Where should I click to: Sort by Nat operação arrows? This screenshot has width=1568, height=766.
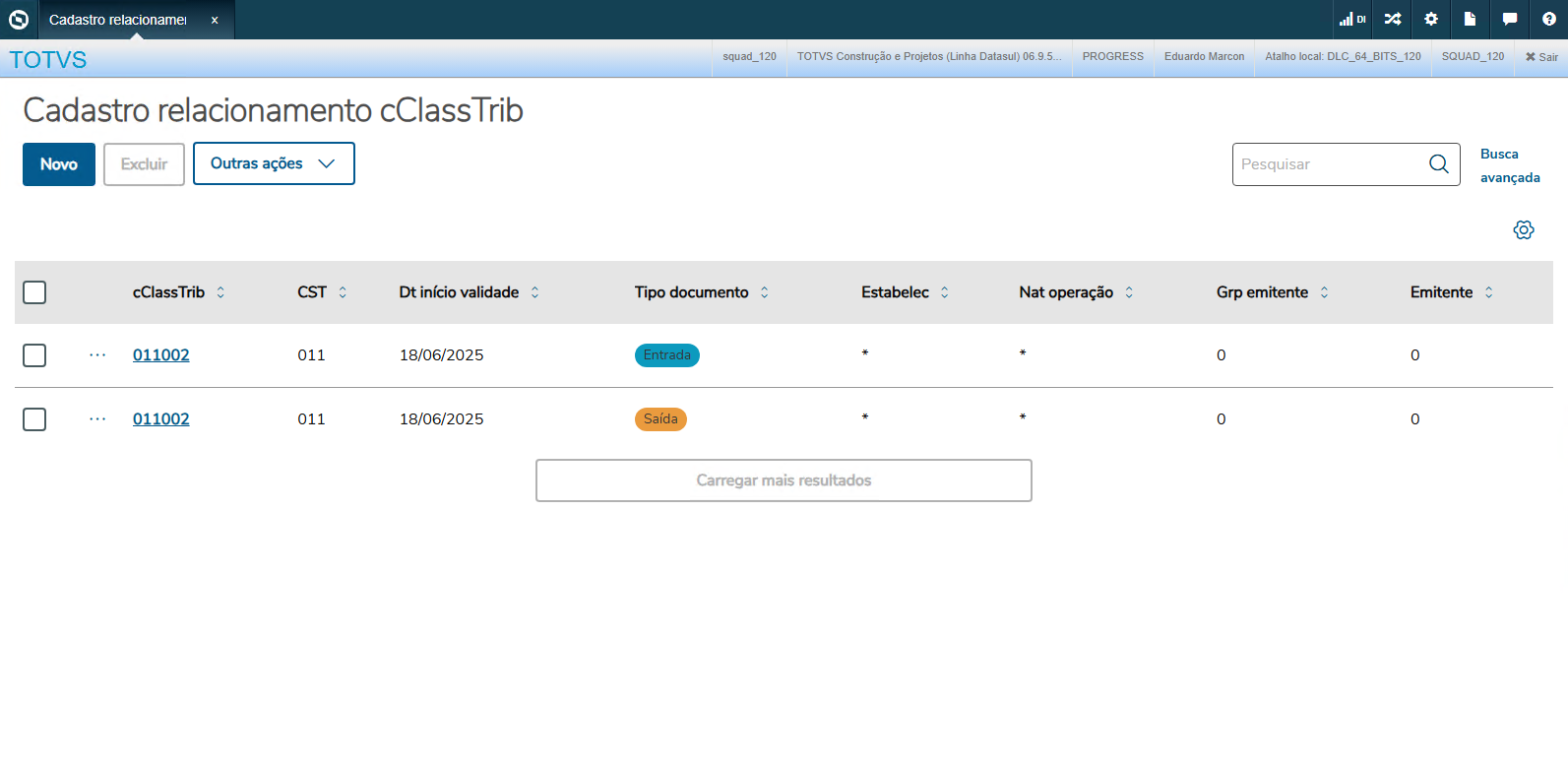click(x=1129, y=292)
